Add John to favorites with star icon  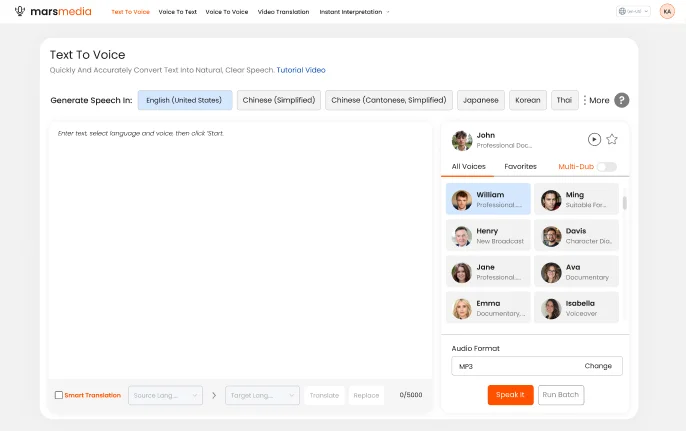(x=612, y=140)
